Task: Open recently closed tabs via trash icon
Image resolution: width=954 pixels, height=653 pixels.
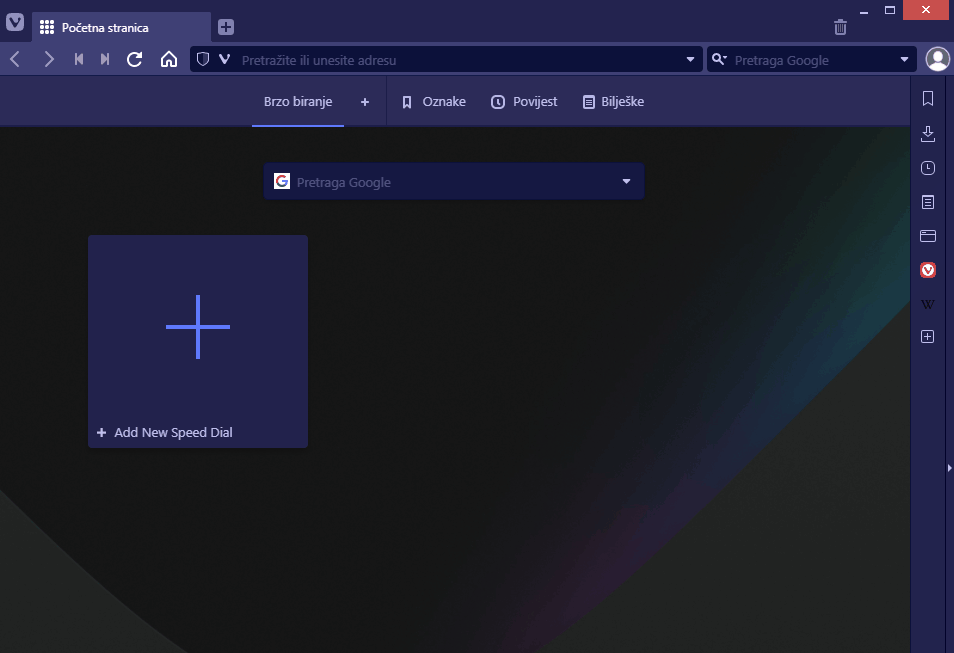Action: click(840, 27)
